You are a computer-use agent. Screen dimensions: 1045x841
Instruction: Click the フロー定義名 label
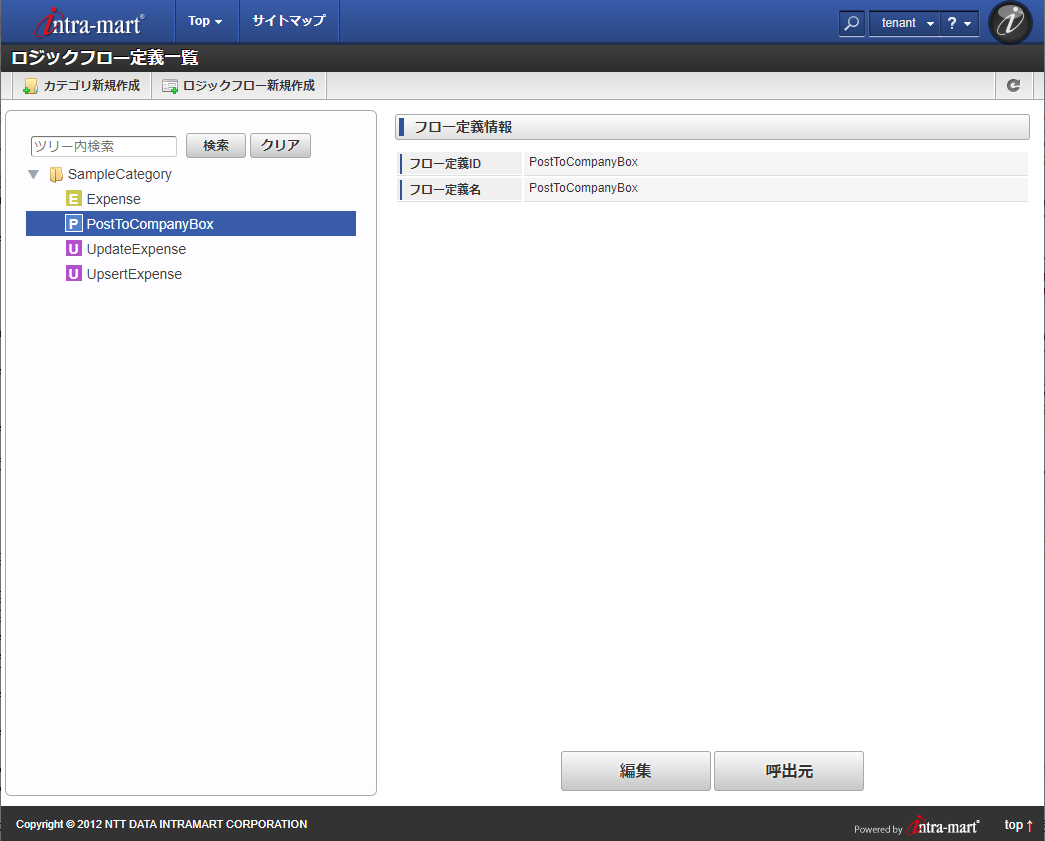(x=445, y=189)
